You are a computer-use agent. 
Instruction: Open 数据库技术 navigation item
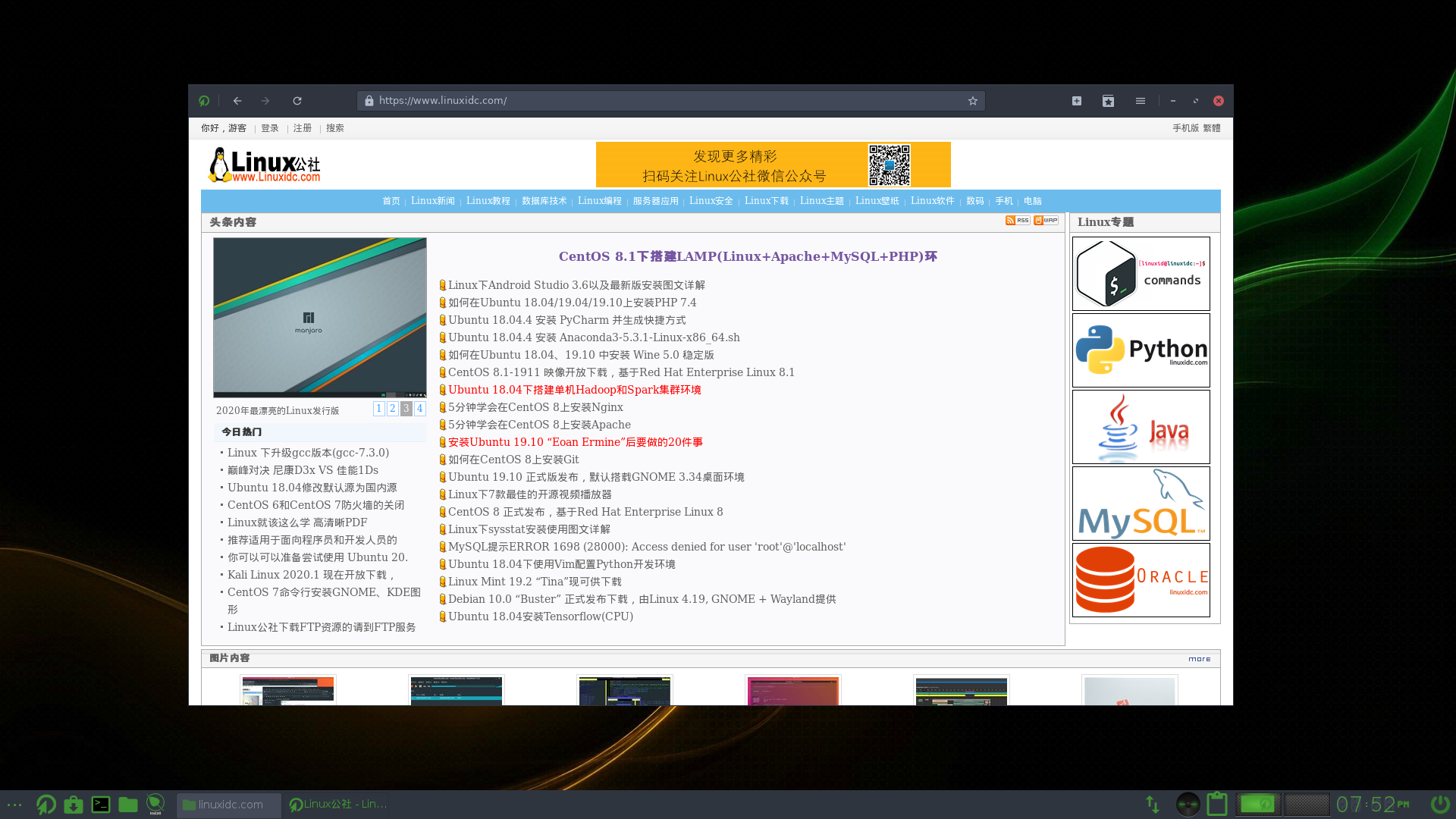click(x=544, y=201)
